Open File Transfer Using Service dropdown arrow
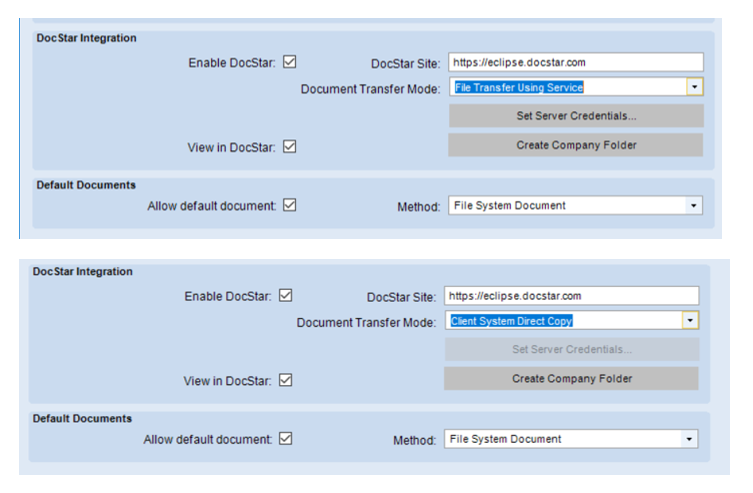 [x=694, y=87]
